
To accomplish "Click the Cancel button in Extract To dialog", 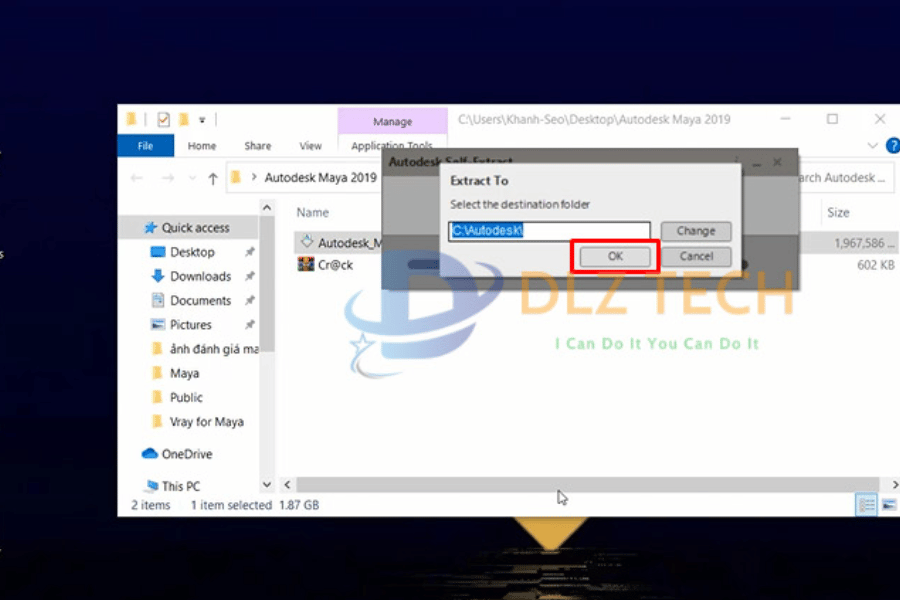I will (696, 257).
